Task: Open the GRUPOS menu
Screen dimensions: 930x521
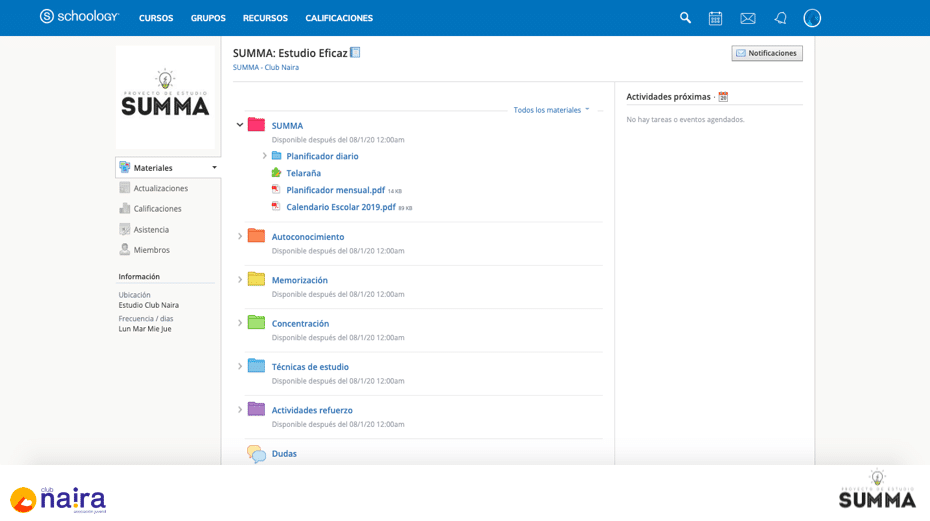Action: [x=208, y=18]
